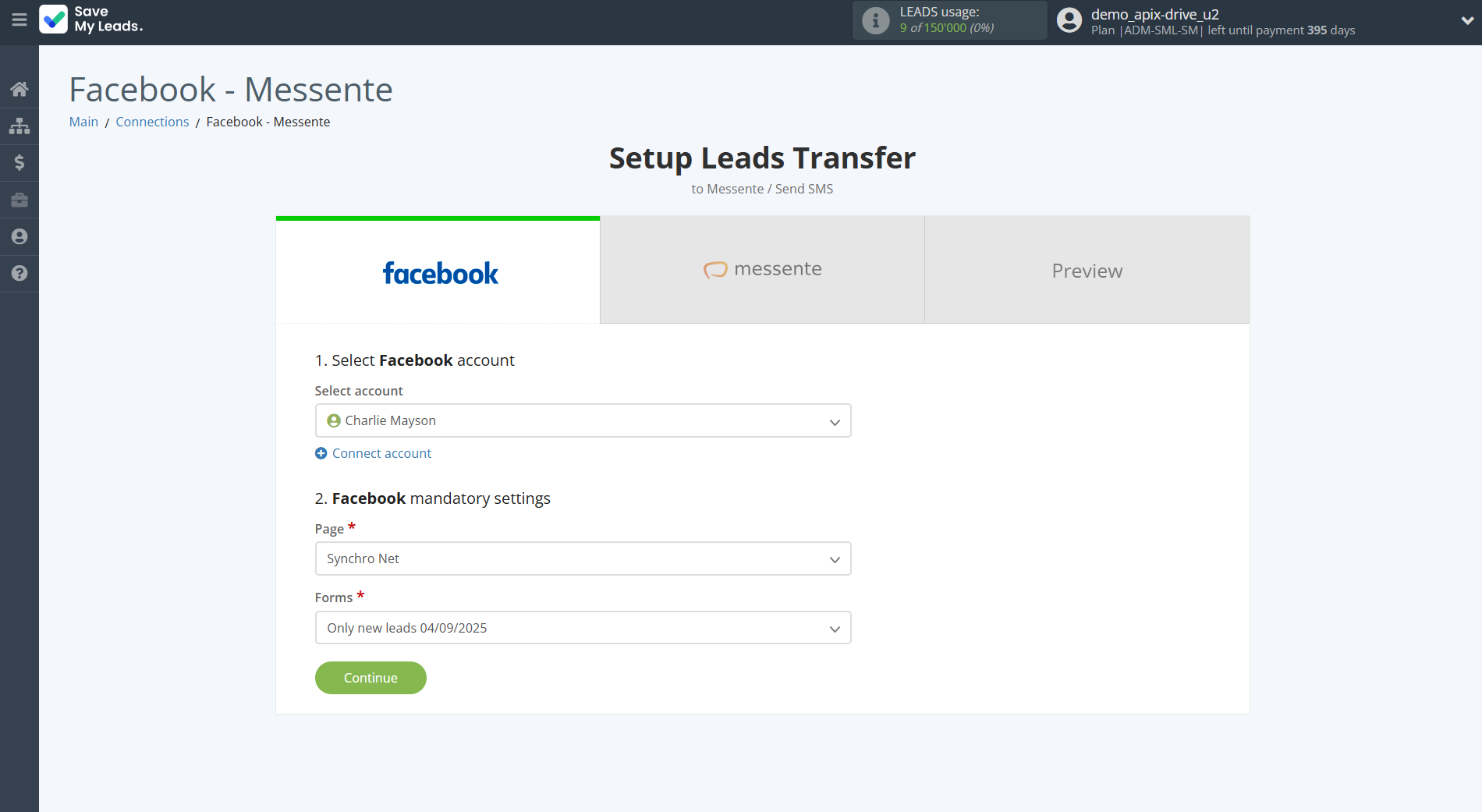The height and width of the screenshot is (812, 1482).
Task: Click the briefcase icon in sidebar
Action: [x=19, y=200]
